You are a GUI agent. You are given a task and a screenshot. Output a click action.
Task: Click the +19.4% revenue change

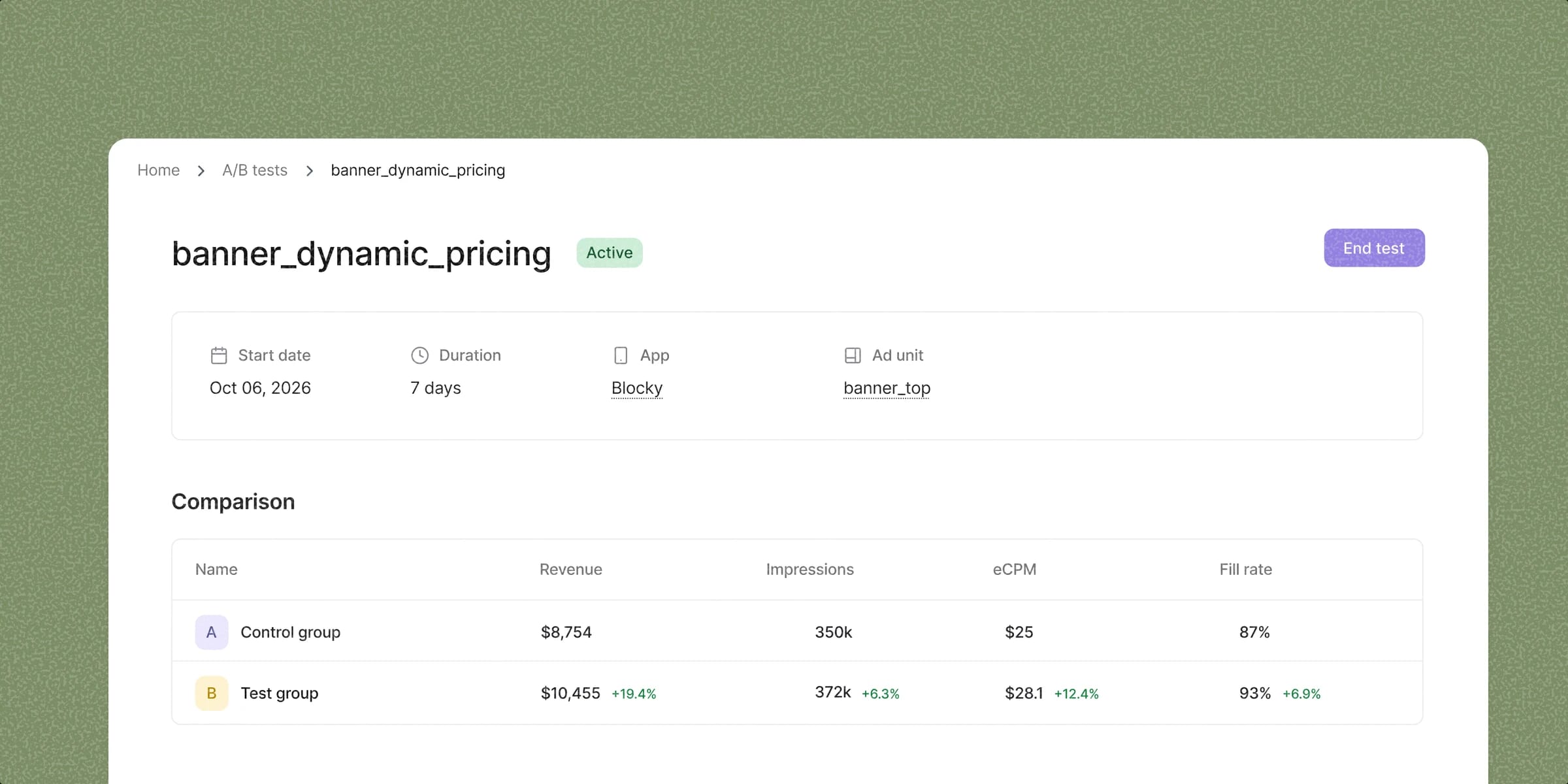click(634, 694)
